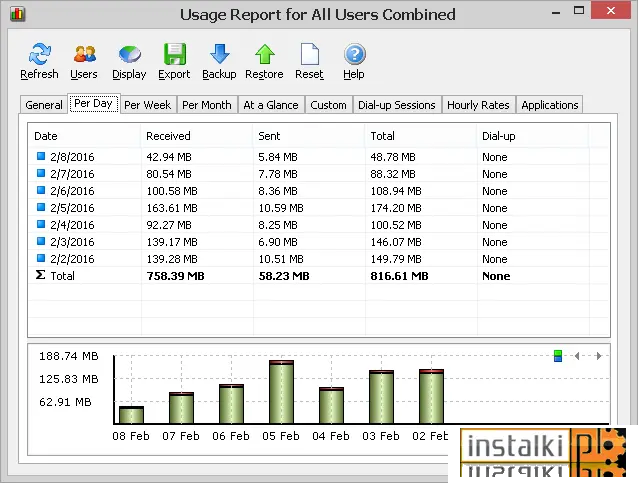Click the 06 Feb chart bar

(232, 404)
